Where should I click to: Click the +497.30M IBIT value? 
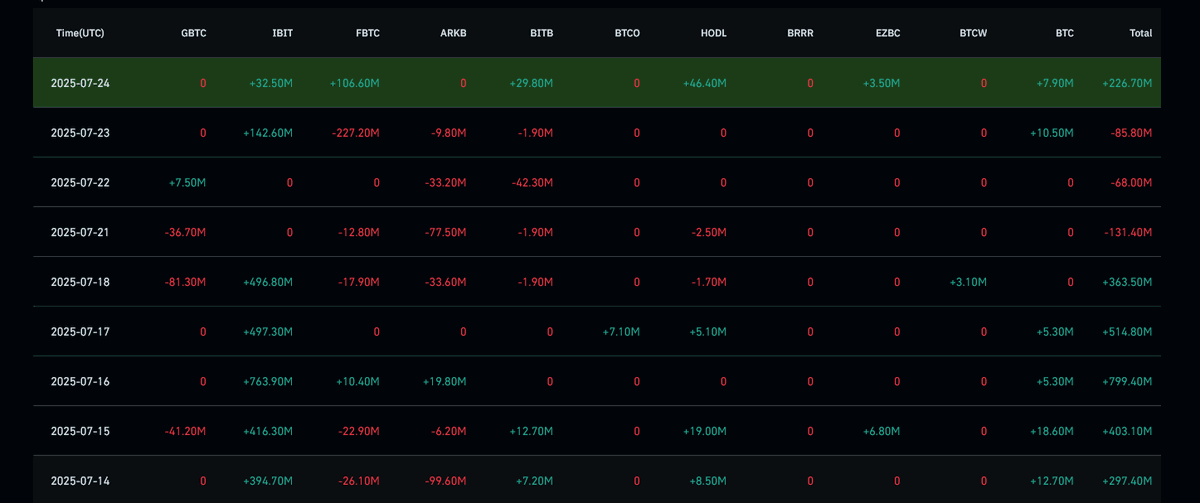coord(268,332)
